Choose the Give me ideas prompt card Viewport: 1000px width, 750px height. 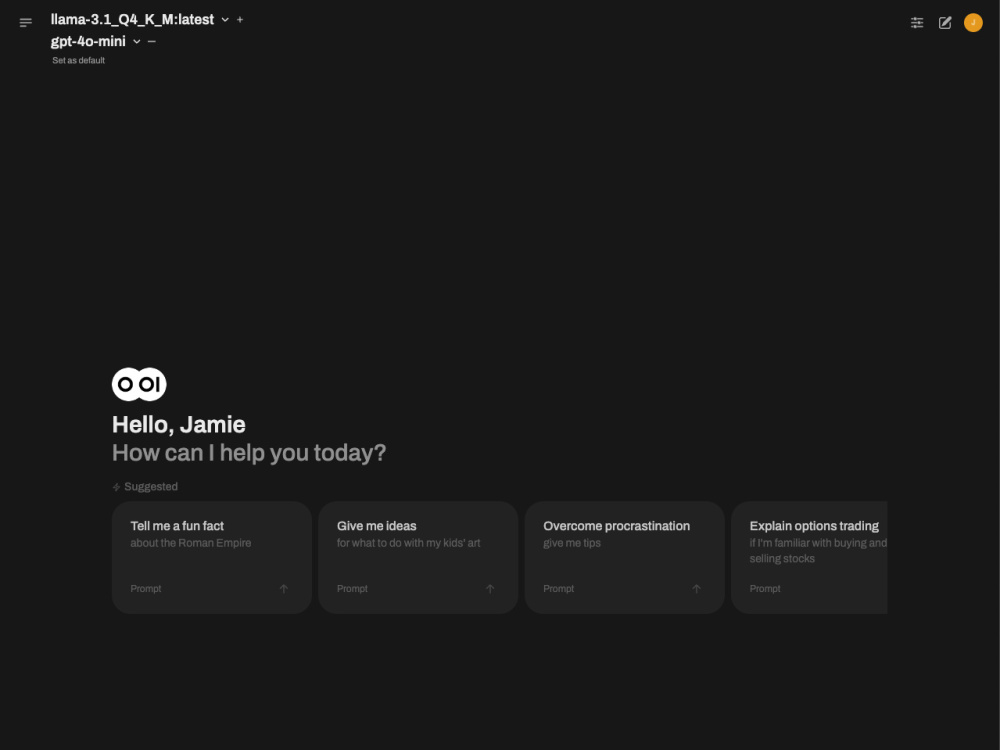[x=418, y=557]
